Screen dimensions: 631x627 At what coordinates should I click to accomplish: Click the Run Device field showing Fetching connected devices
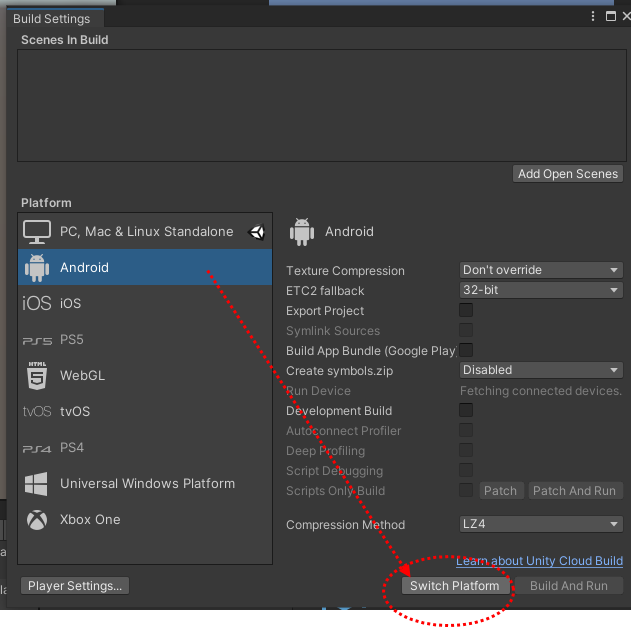(541, 390)
